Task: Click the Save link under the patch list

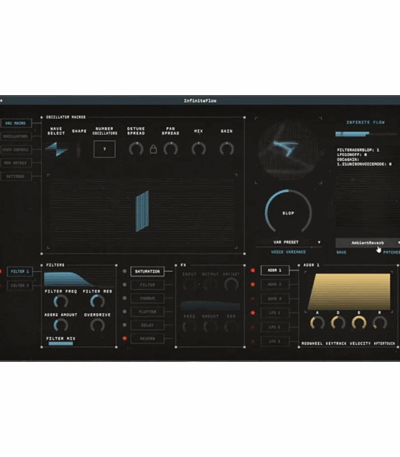Action: point(341,252)
